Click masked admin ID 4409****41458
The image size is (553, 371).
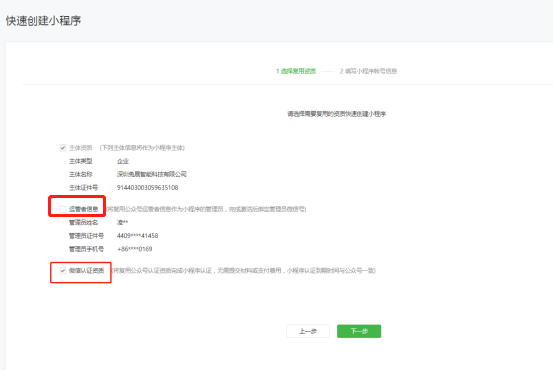138,236
